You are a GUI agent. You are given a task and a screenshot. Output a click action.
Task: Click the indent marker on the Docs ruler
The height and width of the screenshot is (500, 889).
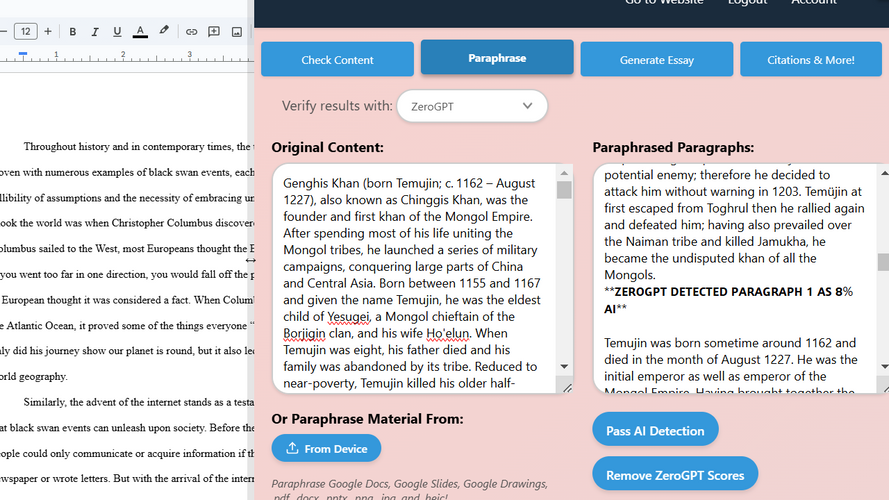(23, 53)
